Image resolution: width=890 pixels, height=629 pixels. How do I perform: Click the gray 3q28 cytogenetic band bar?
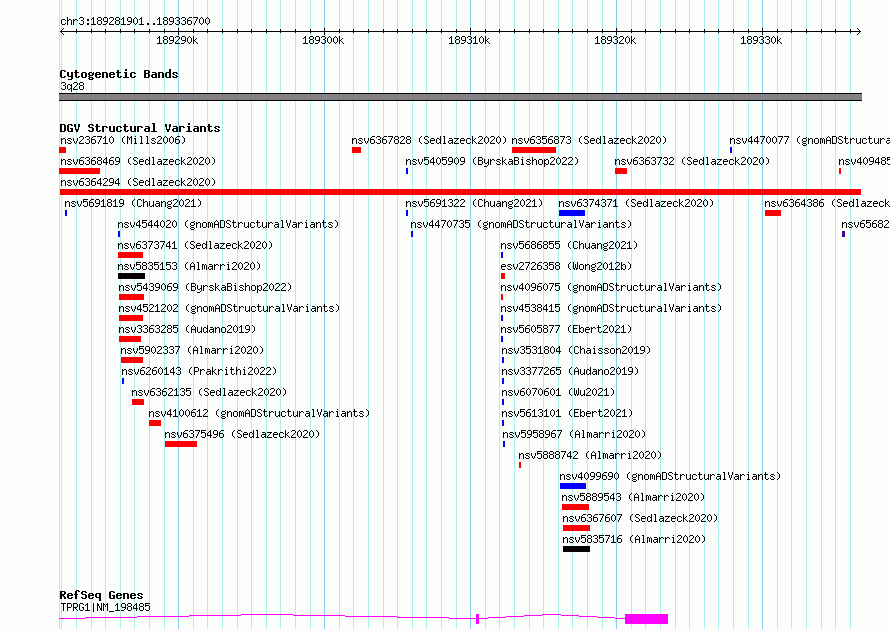[x=460, y=97]
